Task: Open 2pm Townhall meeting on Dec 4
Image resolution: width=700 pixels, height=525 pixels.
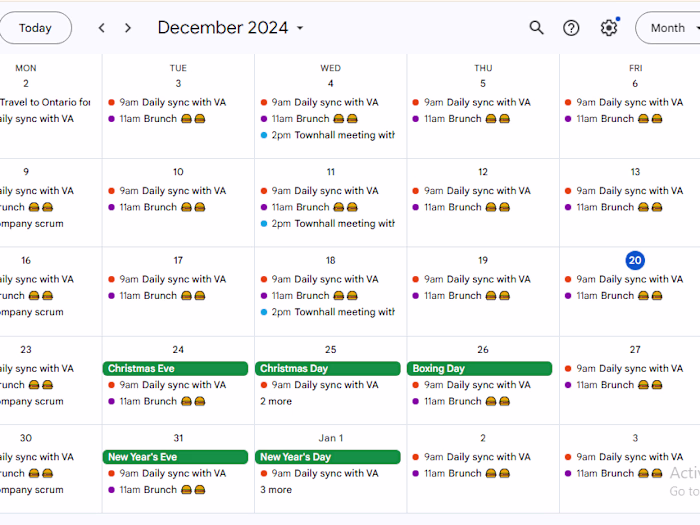Action: click(328, 135)
